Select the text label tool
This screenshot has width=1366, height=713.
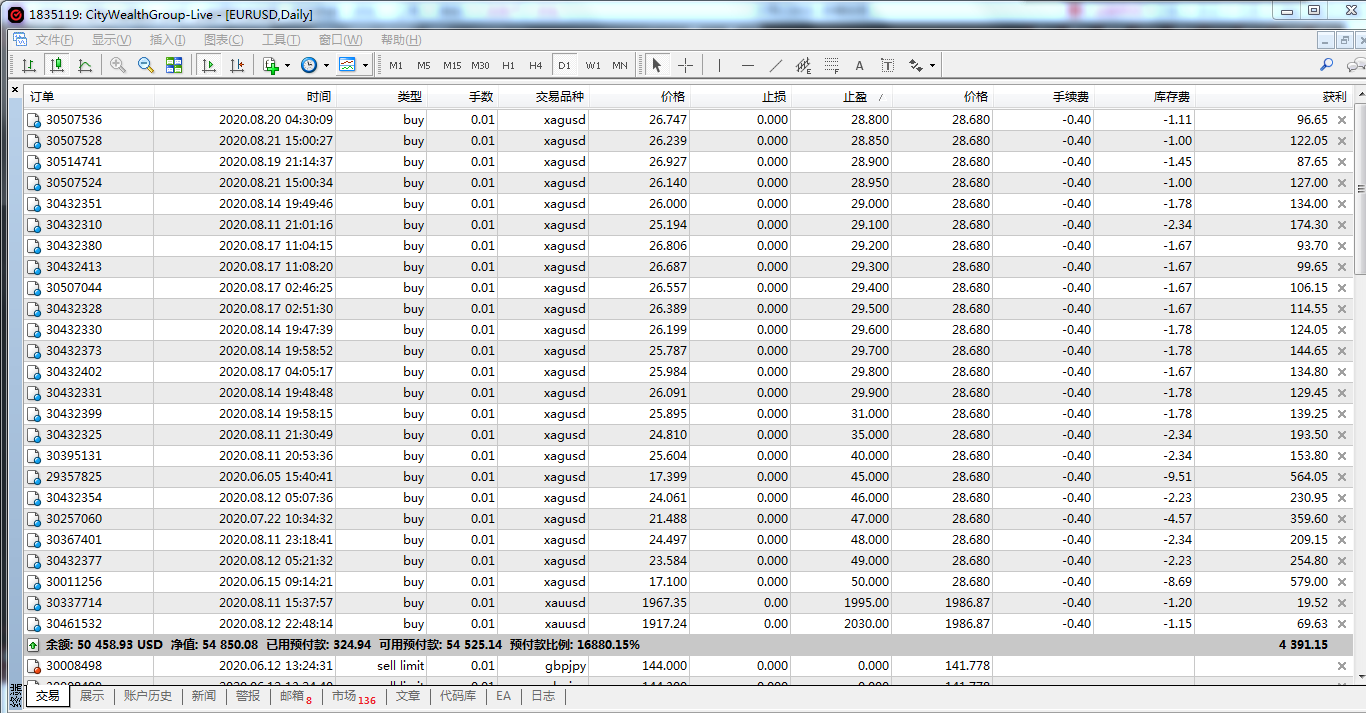tap(887, 65)
